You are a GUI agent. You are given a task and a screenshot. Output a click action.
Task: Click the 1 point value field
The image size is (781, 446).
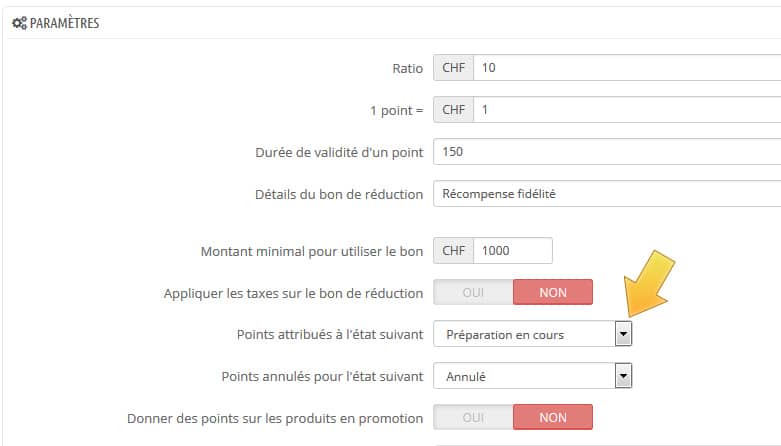point(627,110)
